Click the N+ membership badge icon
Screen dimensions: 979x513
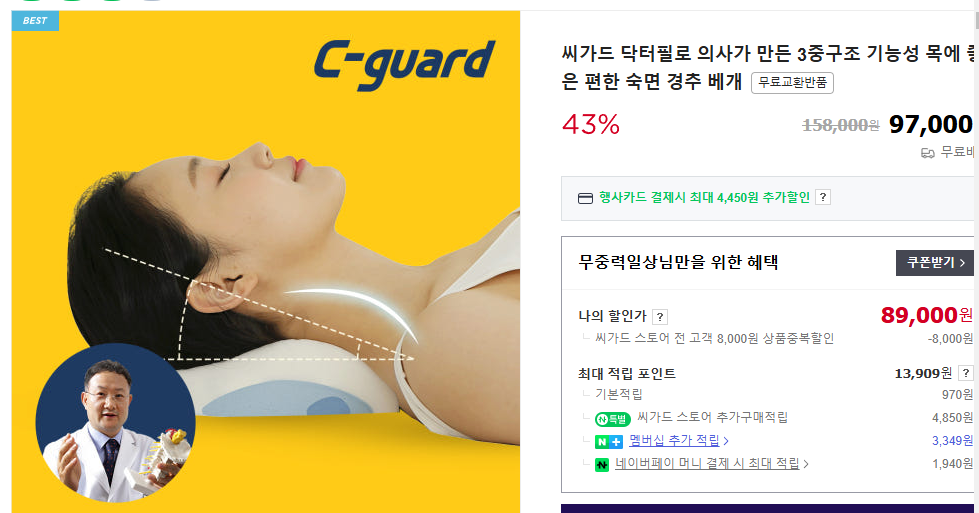click(x=609, y=442)
